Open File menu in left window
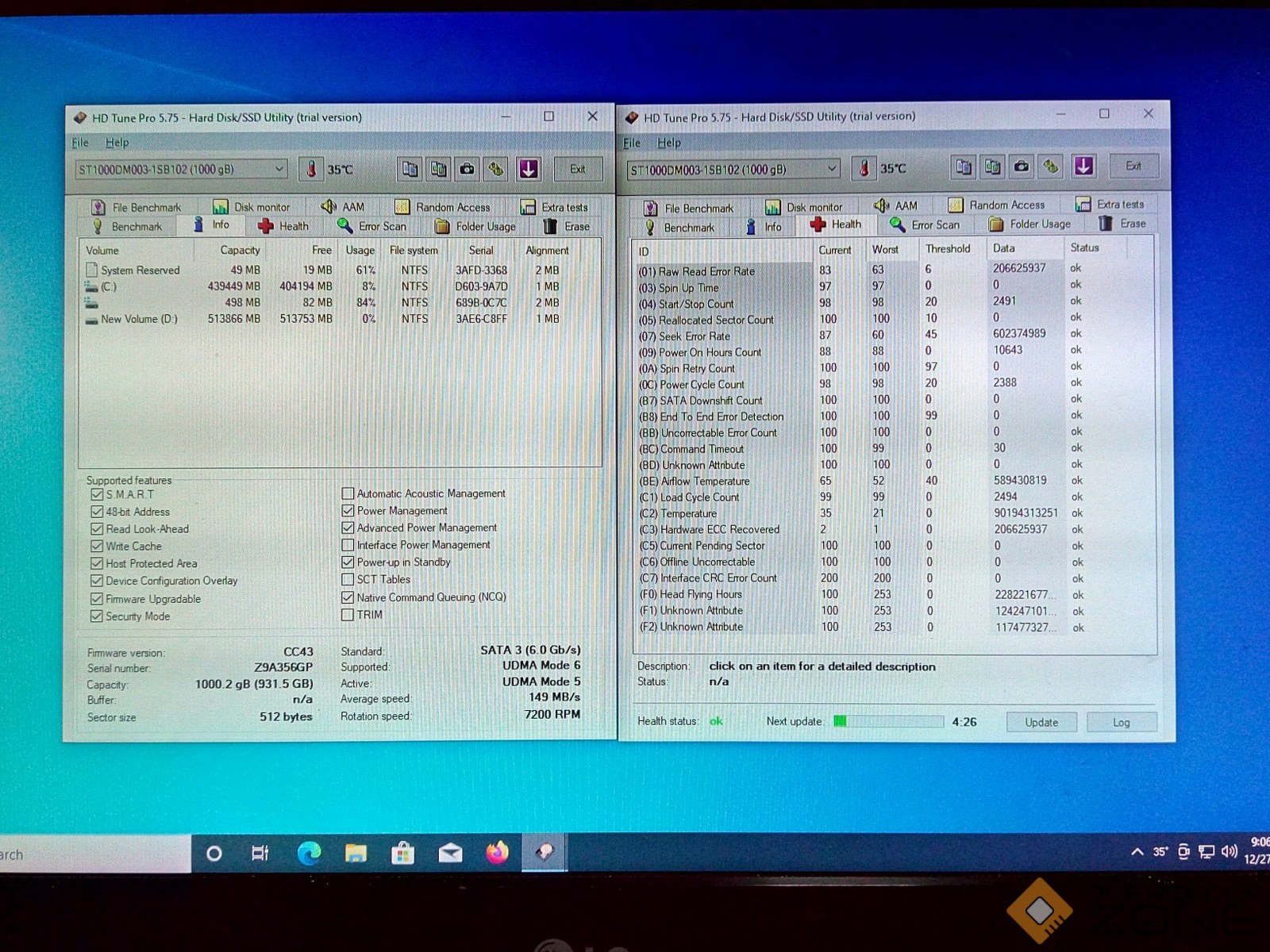 [x=80, y=143]
